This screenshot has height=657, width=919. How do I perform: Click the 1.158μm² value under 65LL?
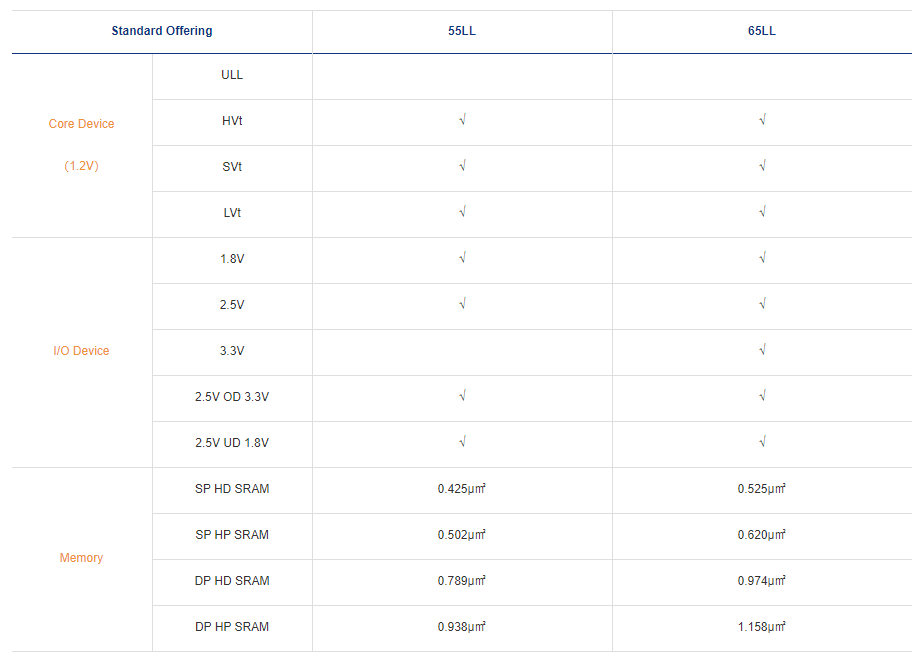point(762,627)
